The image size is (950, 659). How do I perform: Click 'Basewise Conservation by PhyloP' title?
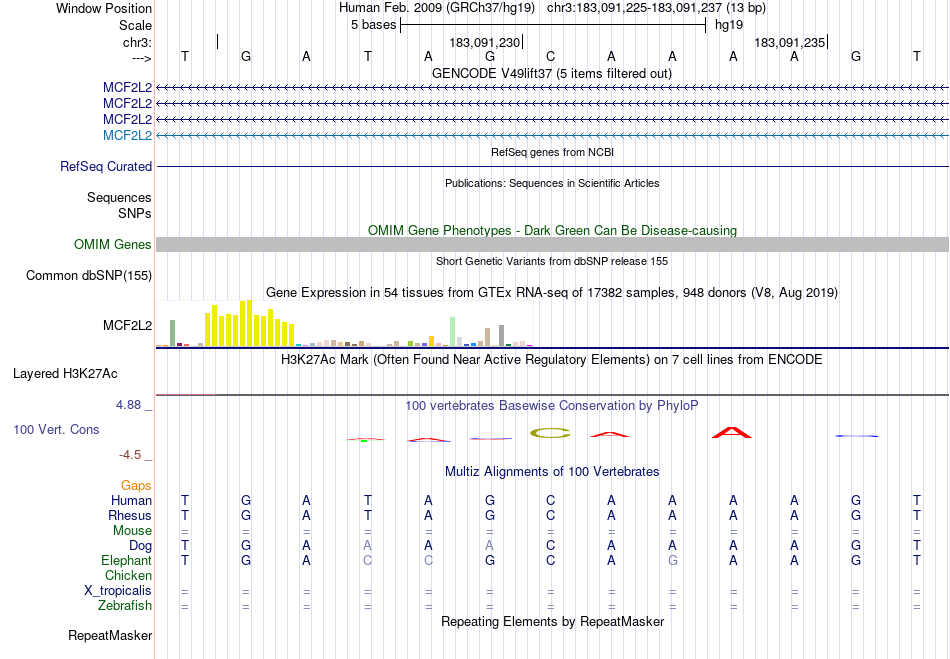[552, 405]
